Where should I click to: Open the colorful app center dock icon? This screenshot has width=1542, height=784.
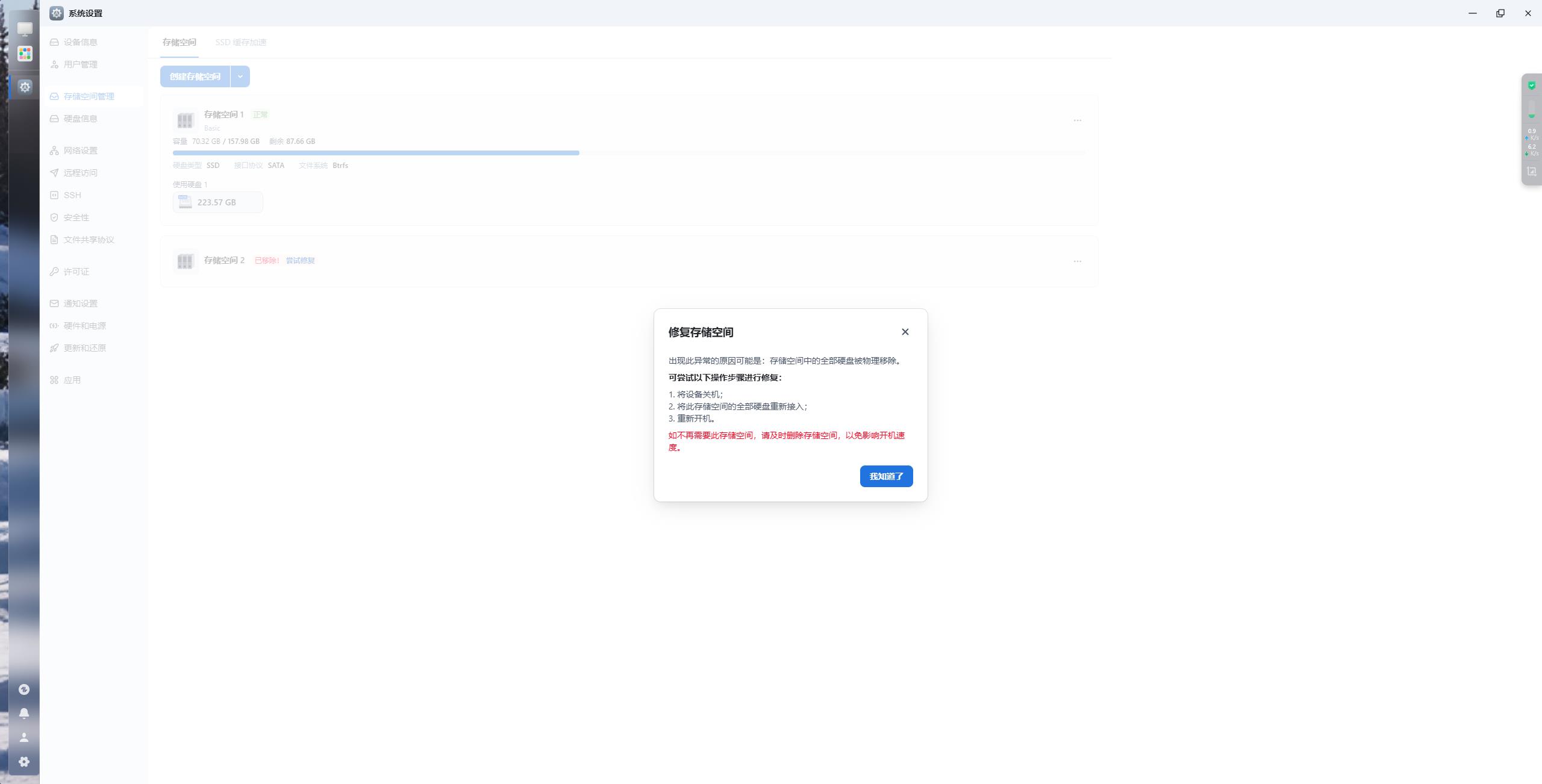click(x=25, y=54)
